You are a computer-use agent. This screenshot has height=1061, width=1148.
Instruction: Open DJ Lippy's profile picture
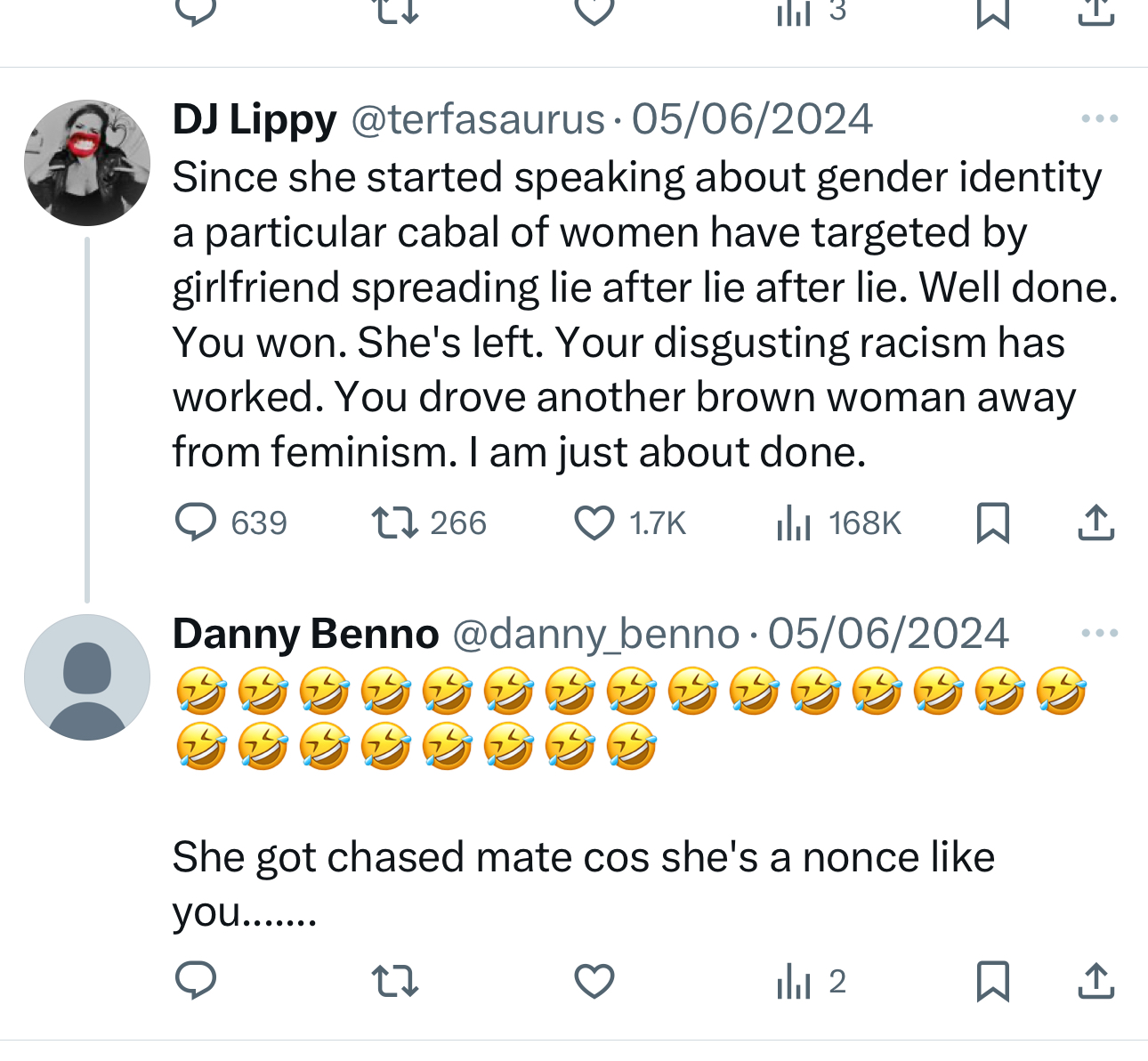tap(87, 162)
